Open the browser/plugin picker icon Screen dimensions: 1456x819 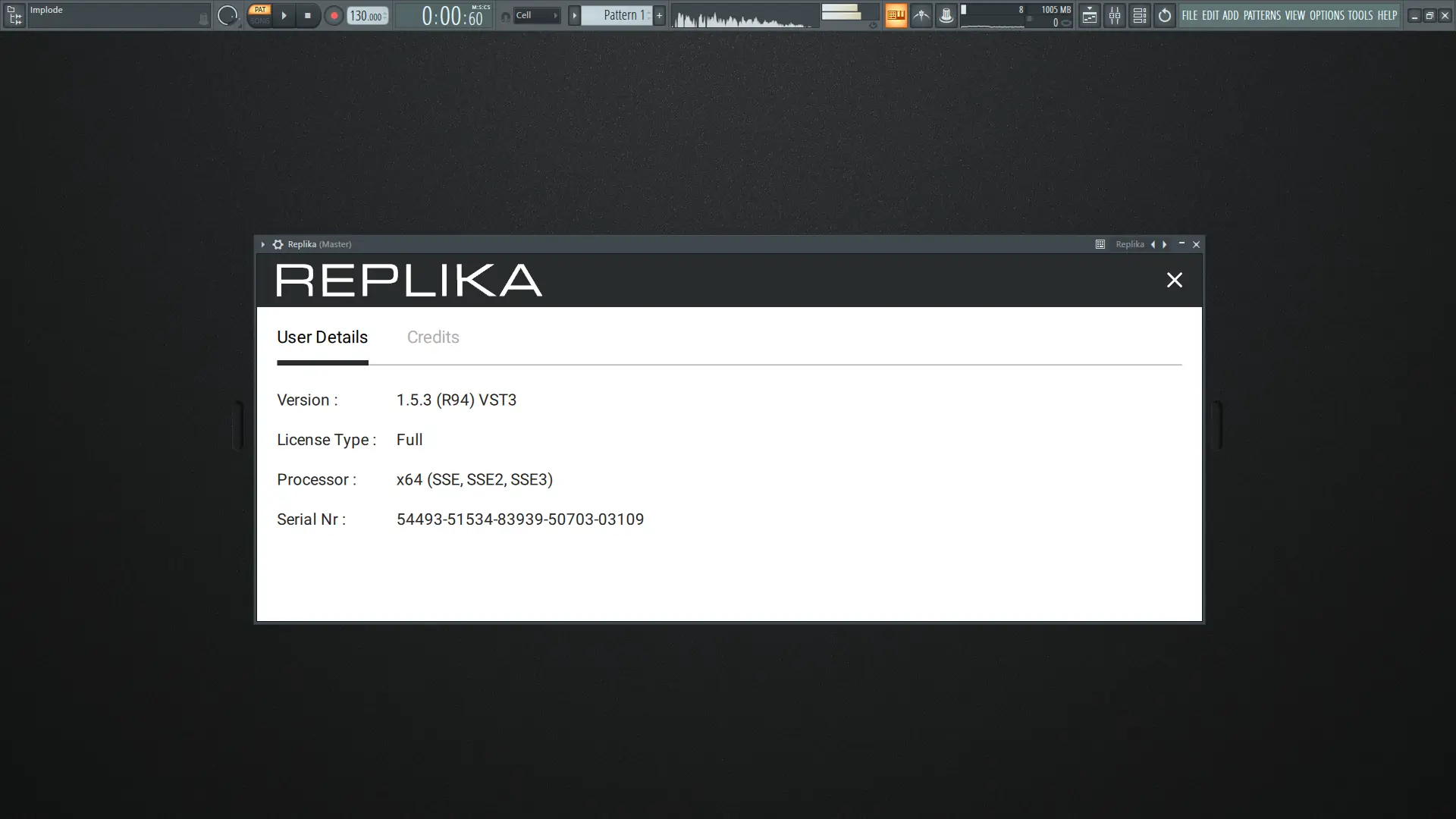(14, 15)
